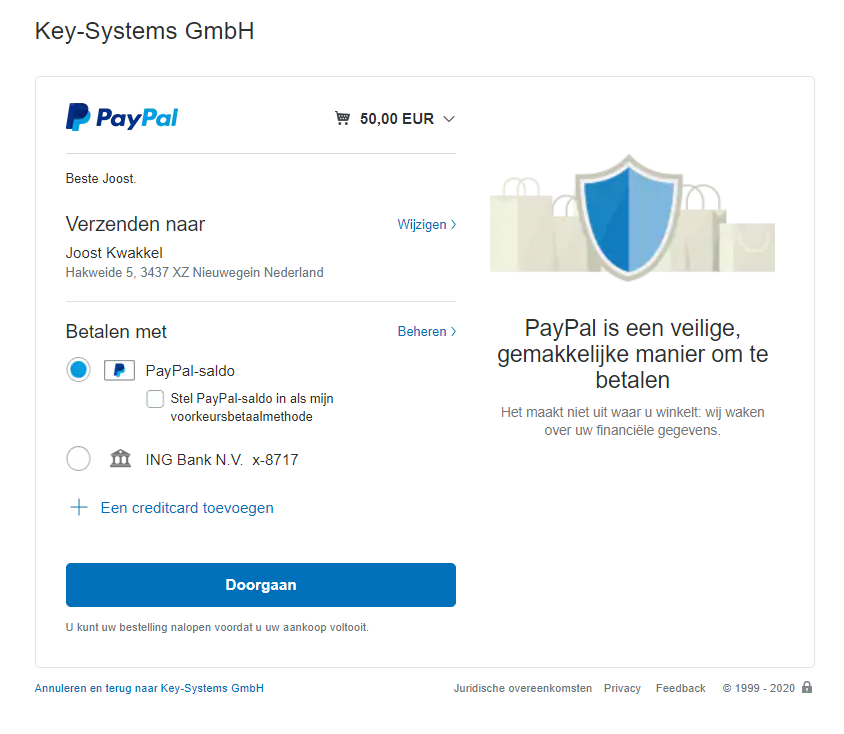Click Annuleren en terug naar Key-Systems link

click(x=149, y=689)
